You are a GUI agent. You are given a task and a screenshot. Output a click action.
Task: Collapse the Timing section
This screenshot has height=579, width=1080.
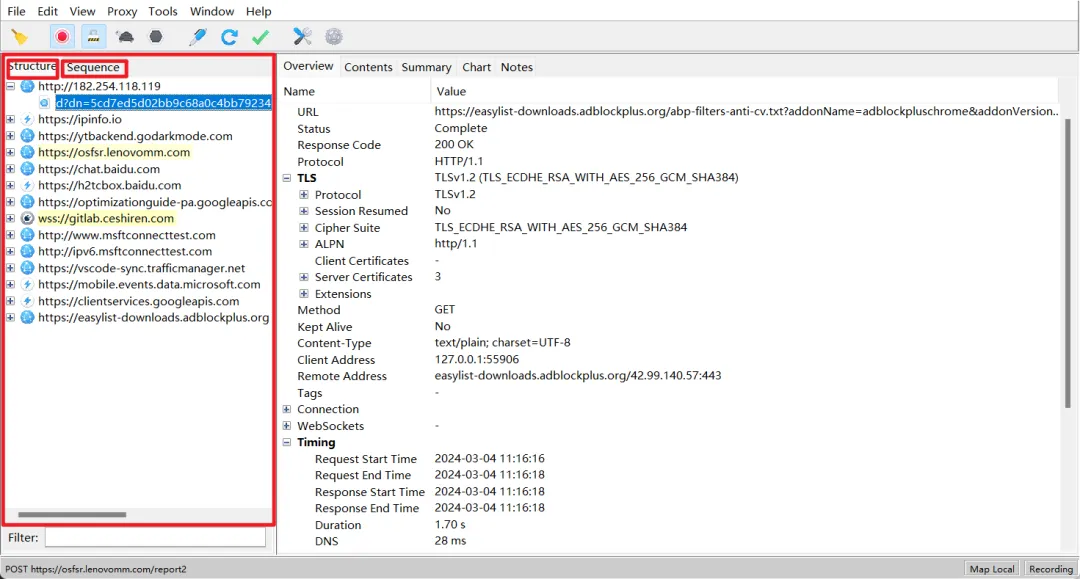pos(287,442)
